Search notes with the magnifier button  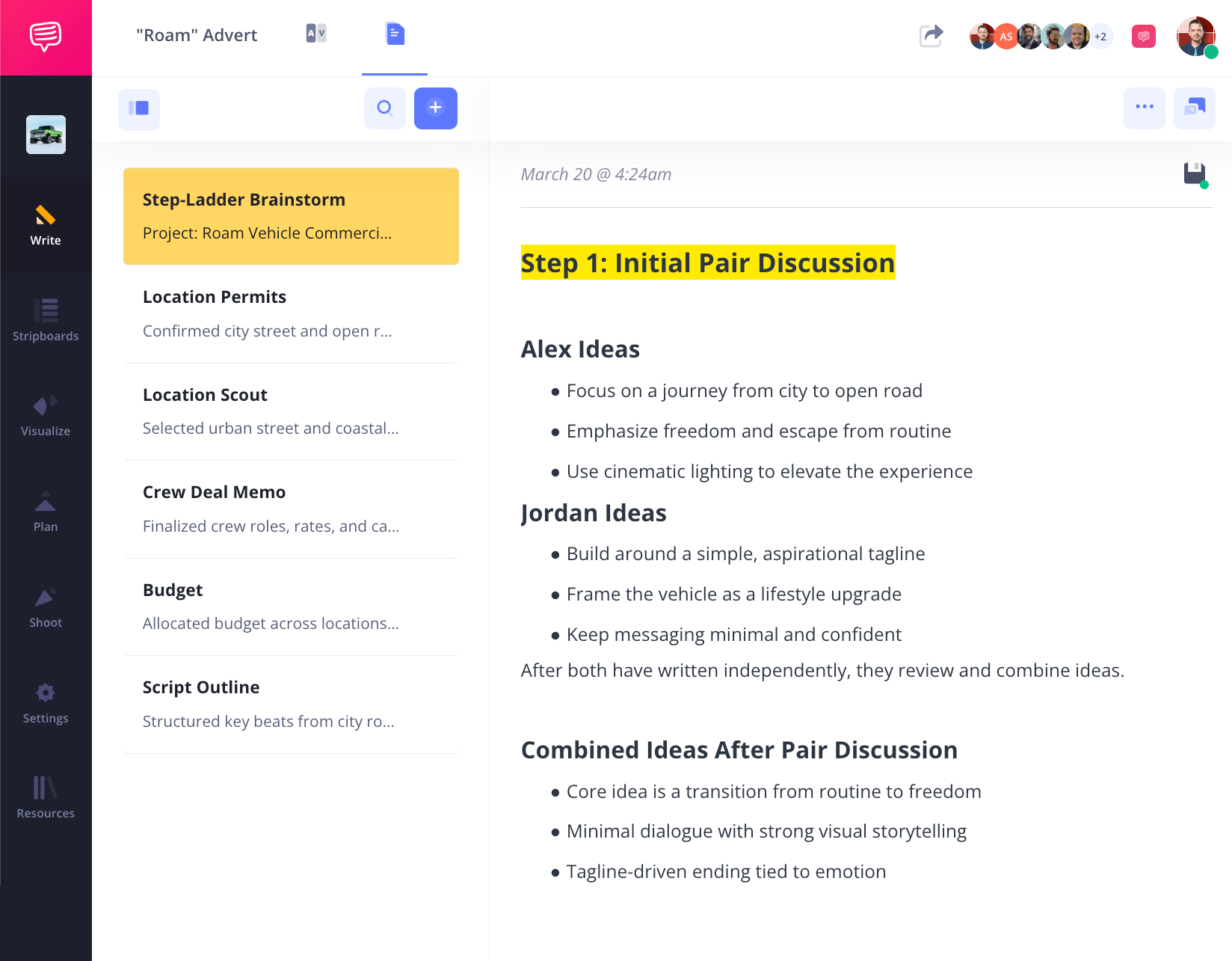[385, 108]
